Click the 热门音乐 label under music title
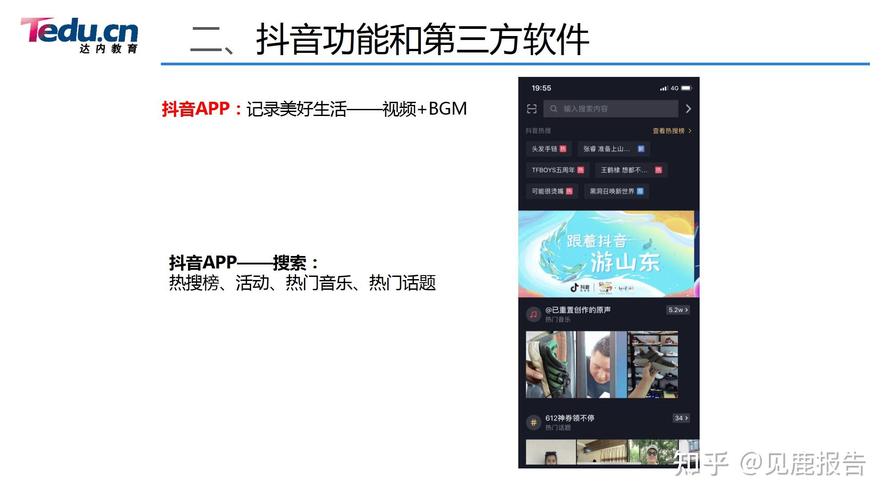889x500 pixels. 557,320
